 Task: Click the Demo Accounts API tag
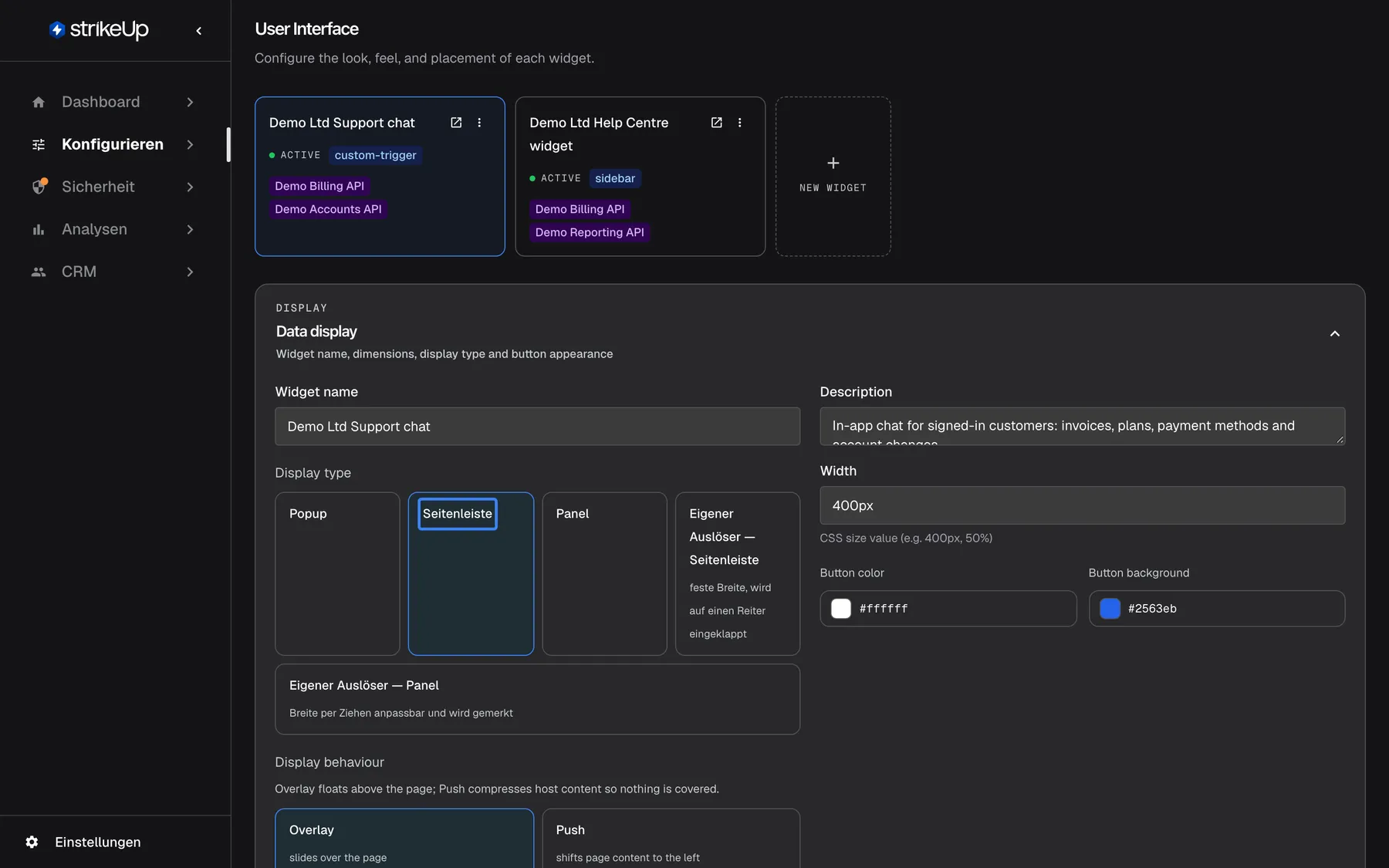coord(328,209)
